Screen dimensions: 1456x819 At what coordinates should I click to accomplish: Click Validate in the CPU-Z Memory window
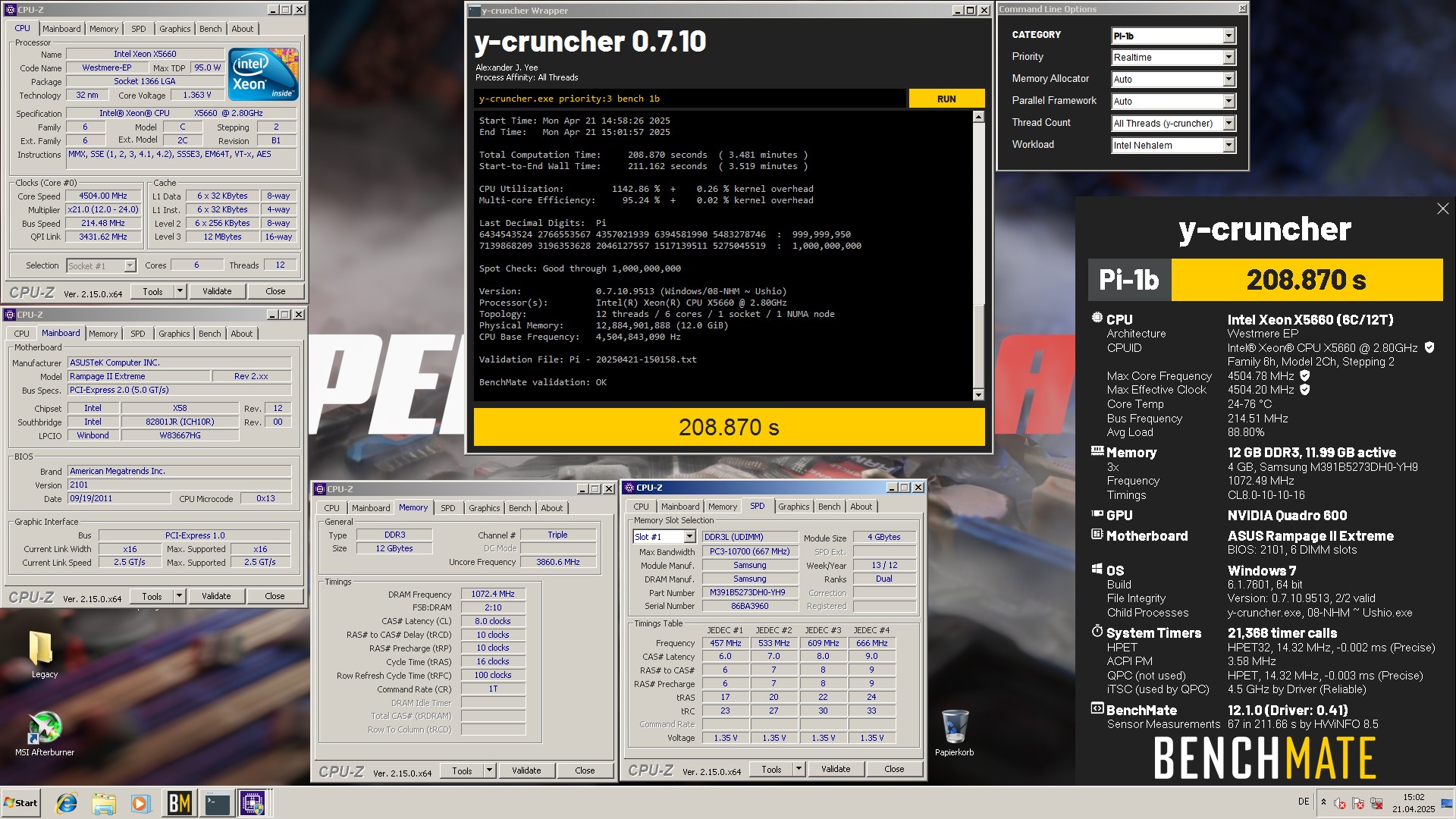click(526, 770)
